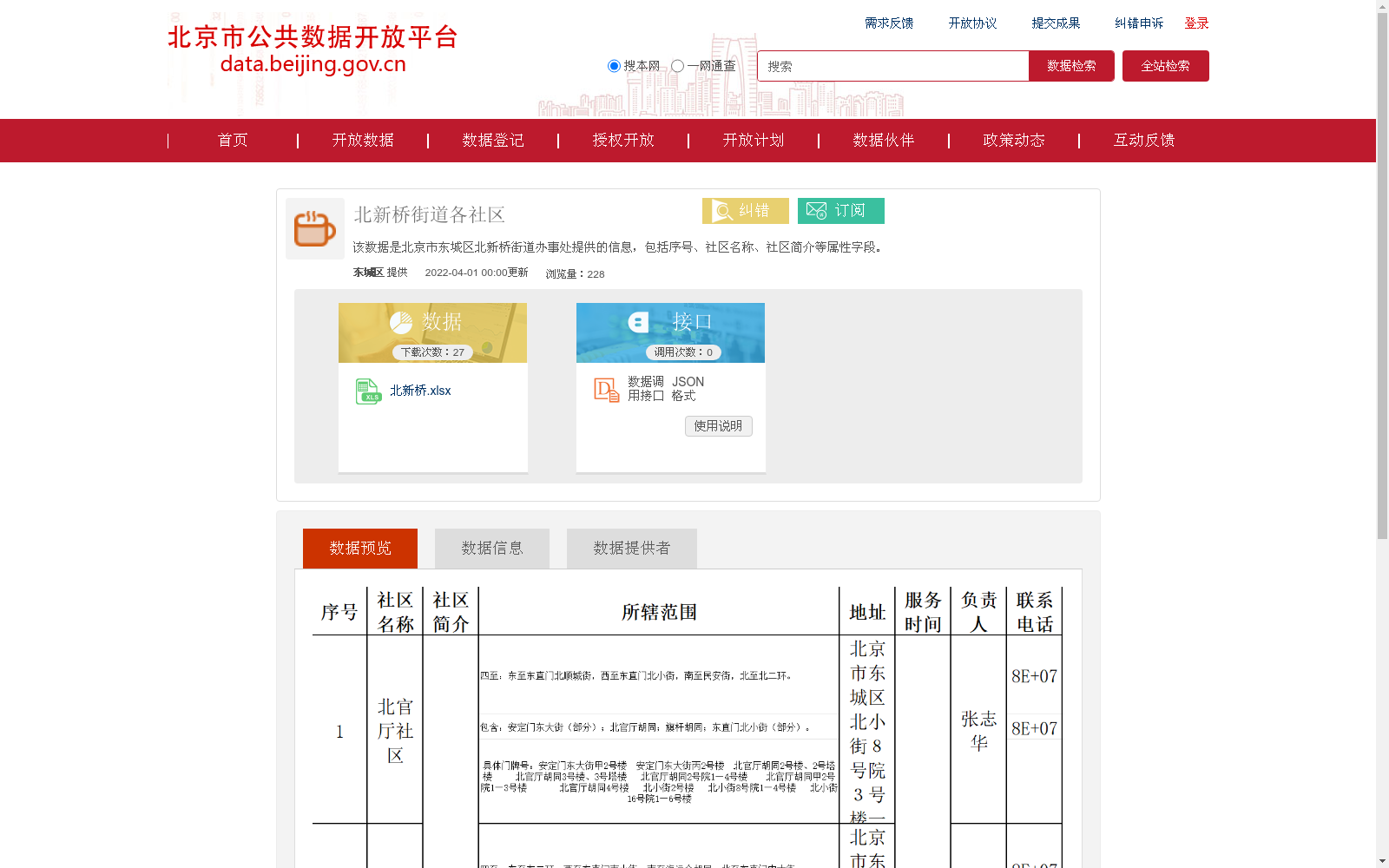The width and height of the screenshot is (1389, 868).
Task: Click 数据调用接口 JSON格式 text
Action: 666,389
